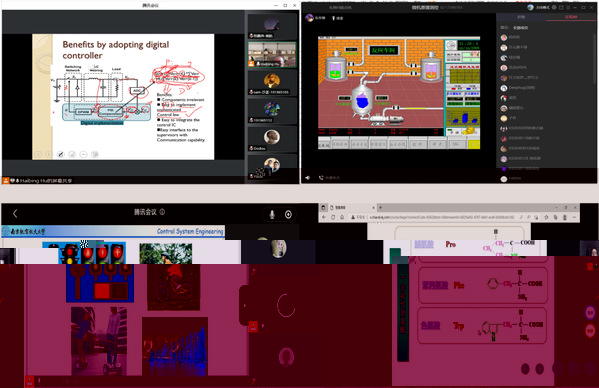This screenshot has height=388, width=599.
Task: Mute the microphone in the mobile meeting header
Action: click(272, 214)
